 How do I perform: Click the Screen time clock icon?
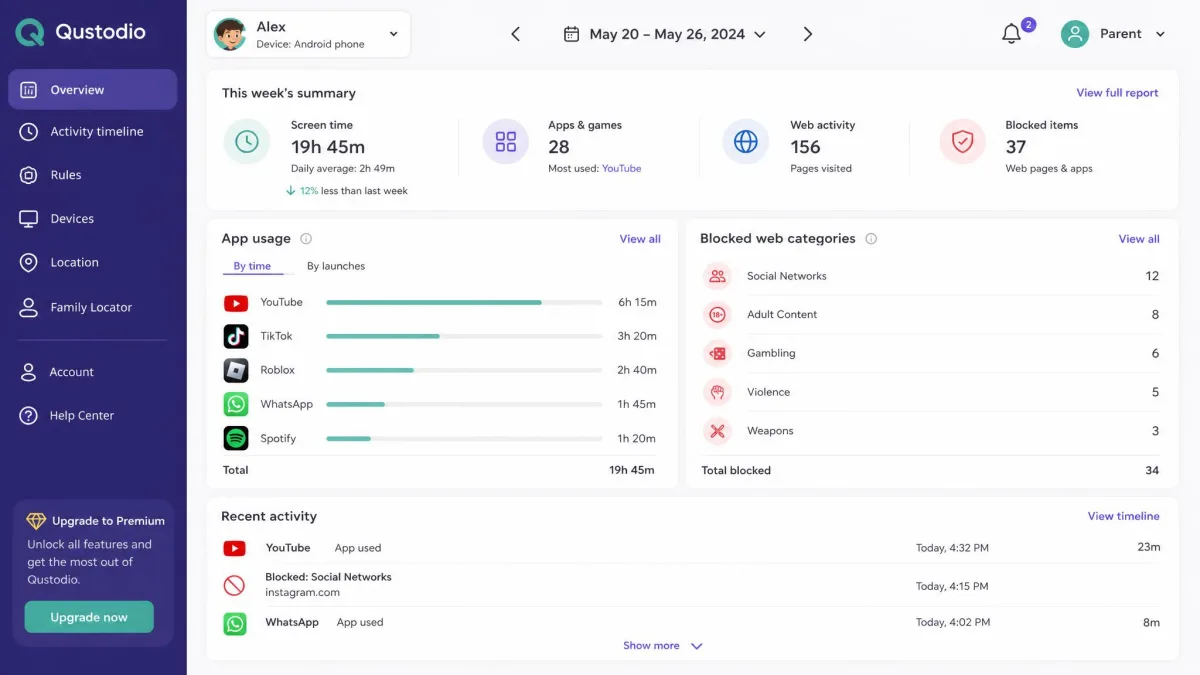tap(247, 141)
